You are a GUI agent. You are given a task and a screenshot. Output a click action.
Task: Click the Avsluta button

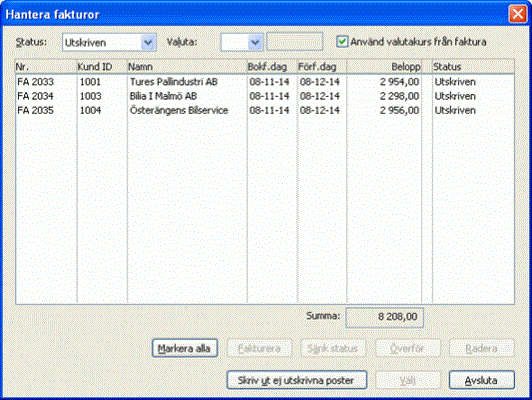pyautogui.click(x=481, y=380)
